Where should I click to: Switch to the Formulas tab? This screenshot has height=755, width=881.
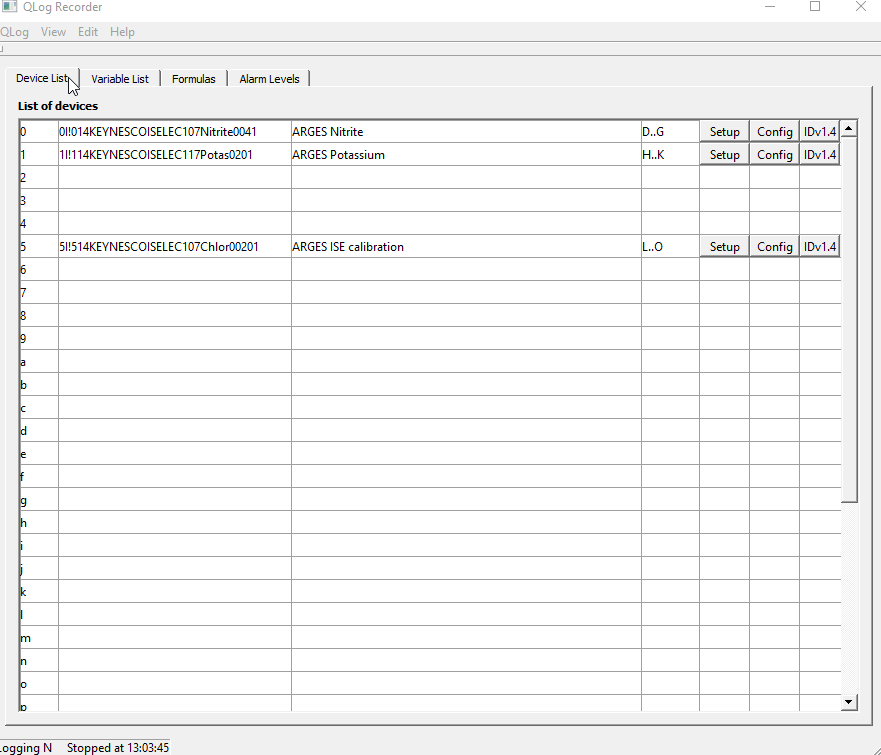point(193,79)
